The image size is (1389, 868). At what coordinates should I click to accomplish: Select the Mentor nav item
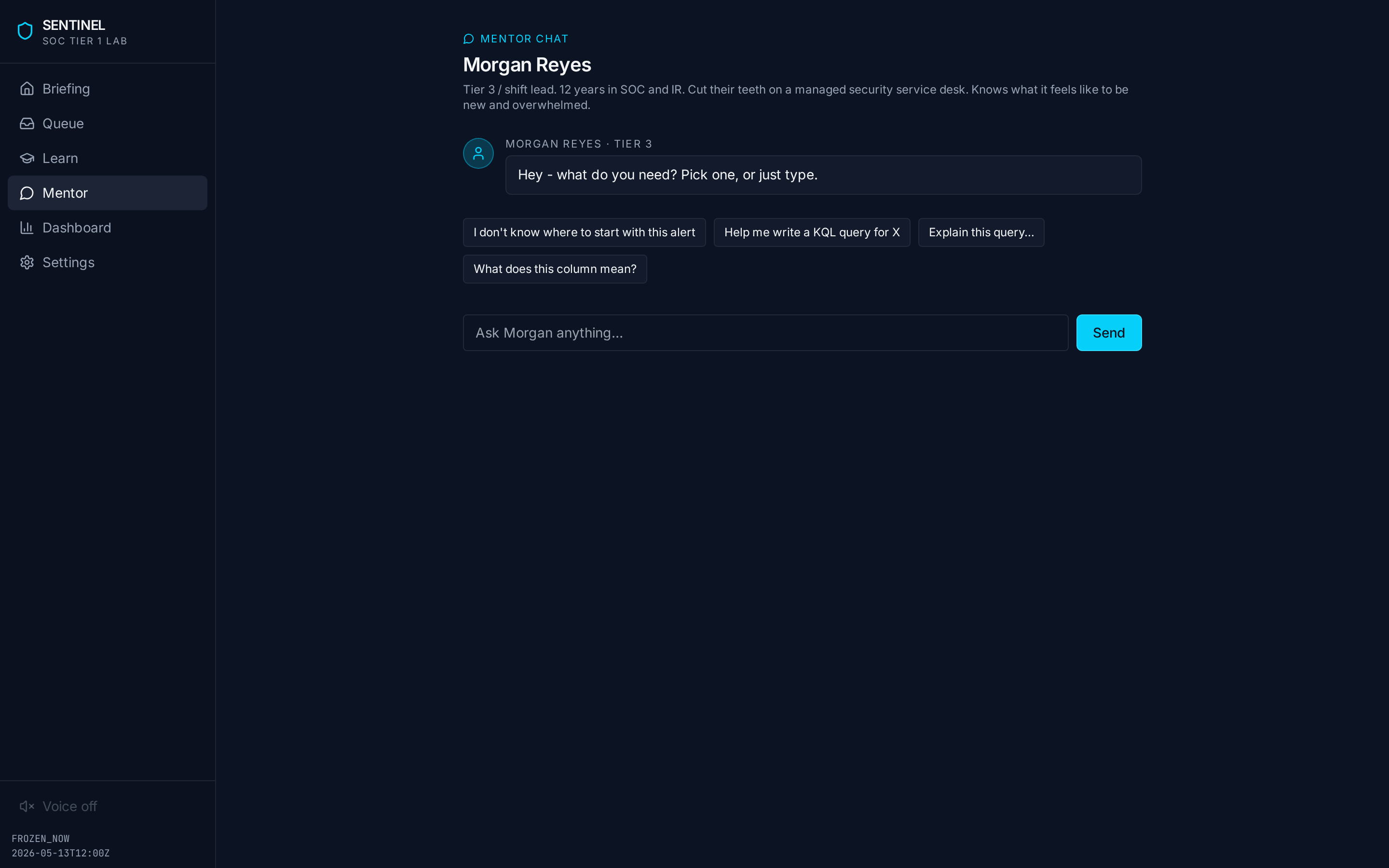(108, 193)
